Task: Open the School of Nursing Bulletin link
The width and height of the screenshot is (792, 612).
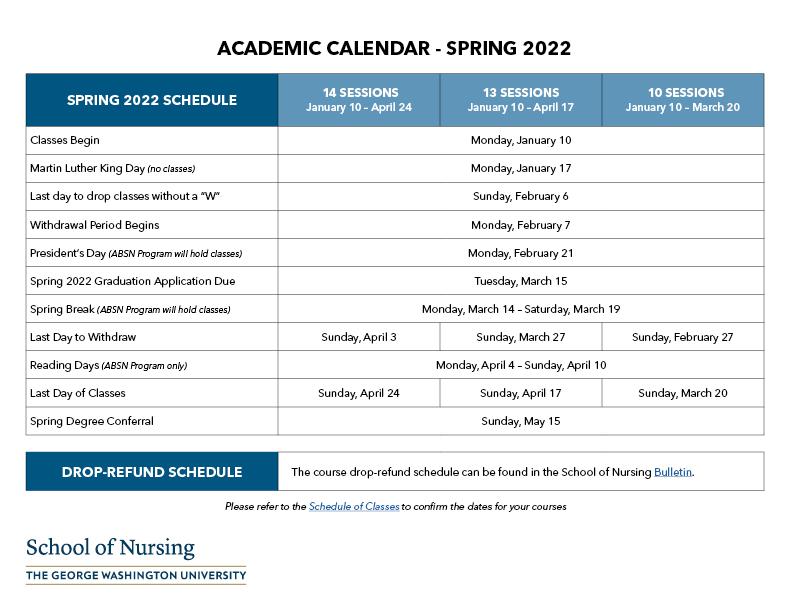Action: pyautogui.click(x=673, y=472)
